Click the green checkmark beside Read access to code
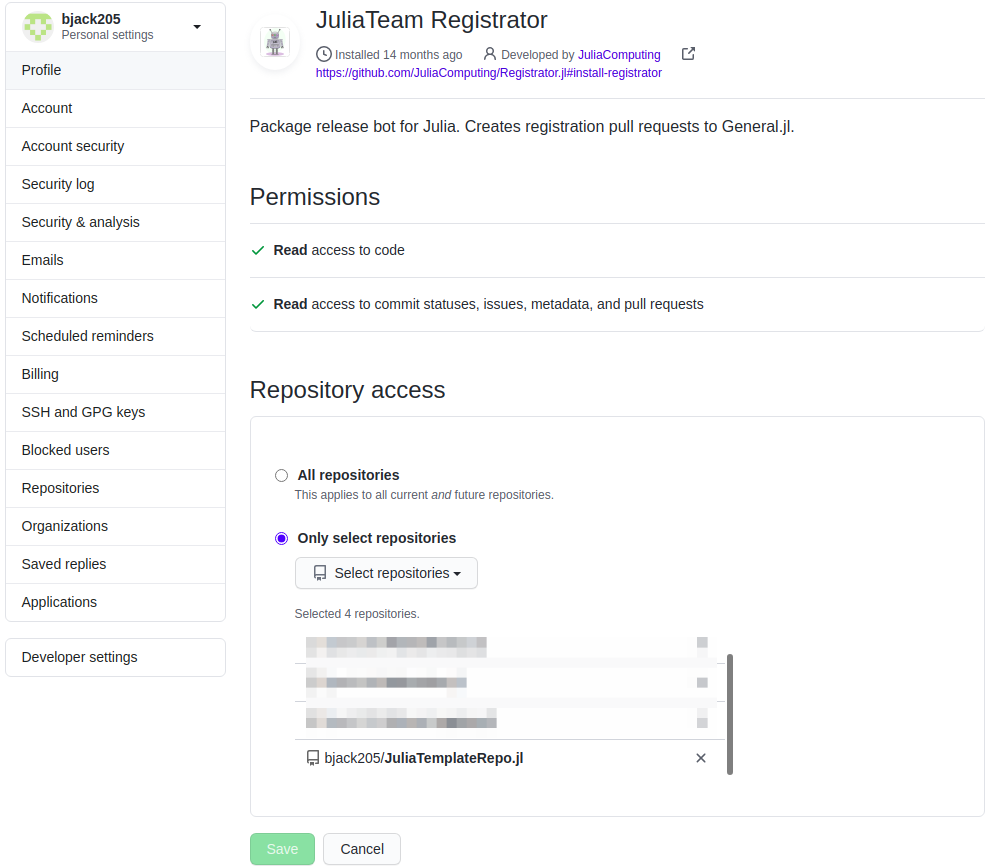Image resolution: width=998 pixels, height=868 pixels. (258, 250)
